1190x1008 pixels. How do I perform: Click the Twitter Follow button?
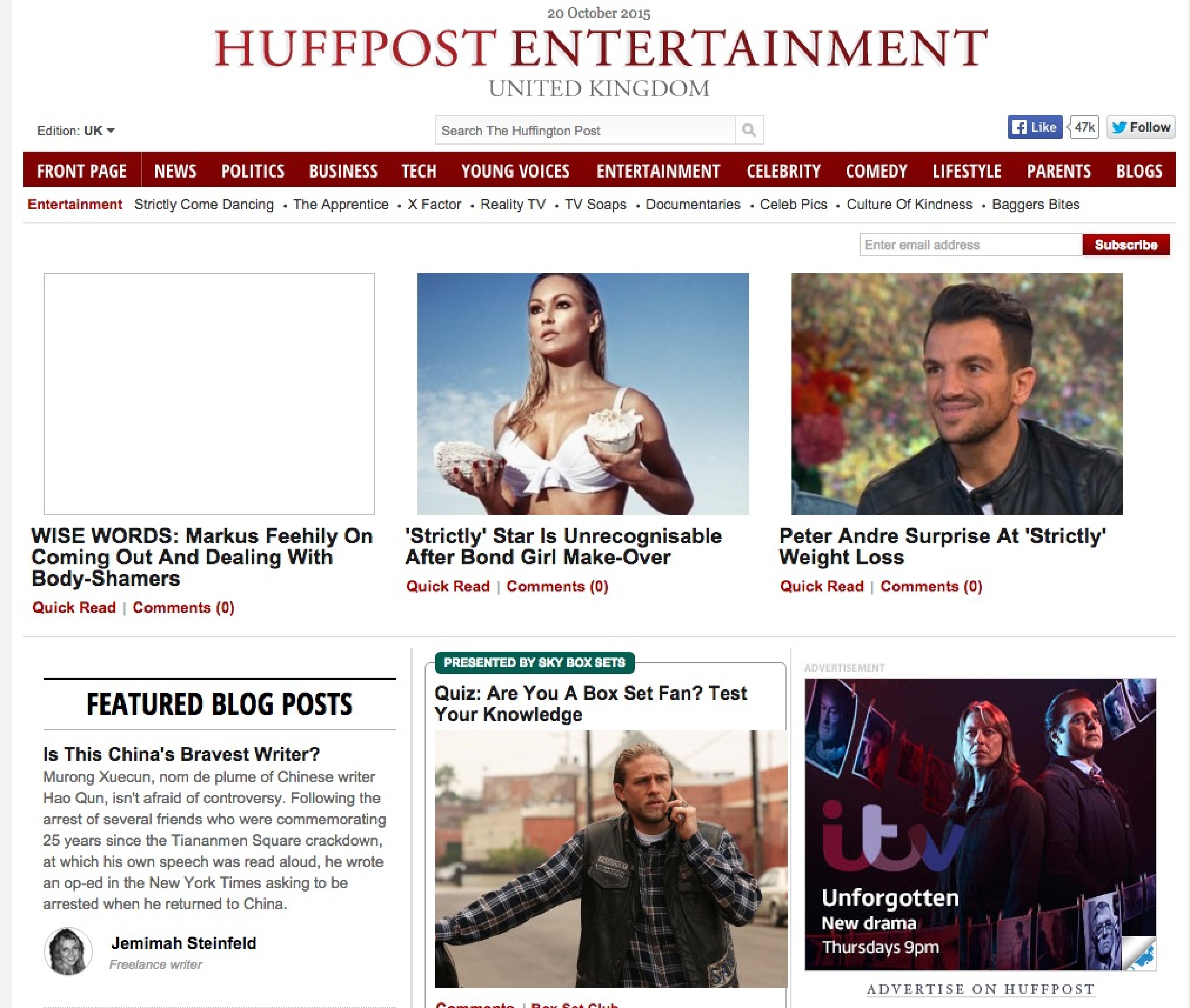pyautogui.click(x=1141, y=127)
